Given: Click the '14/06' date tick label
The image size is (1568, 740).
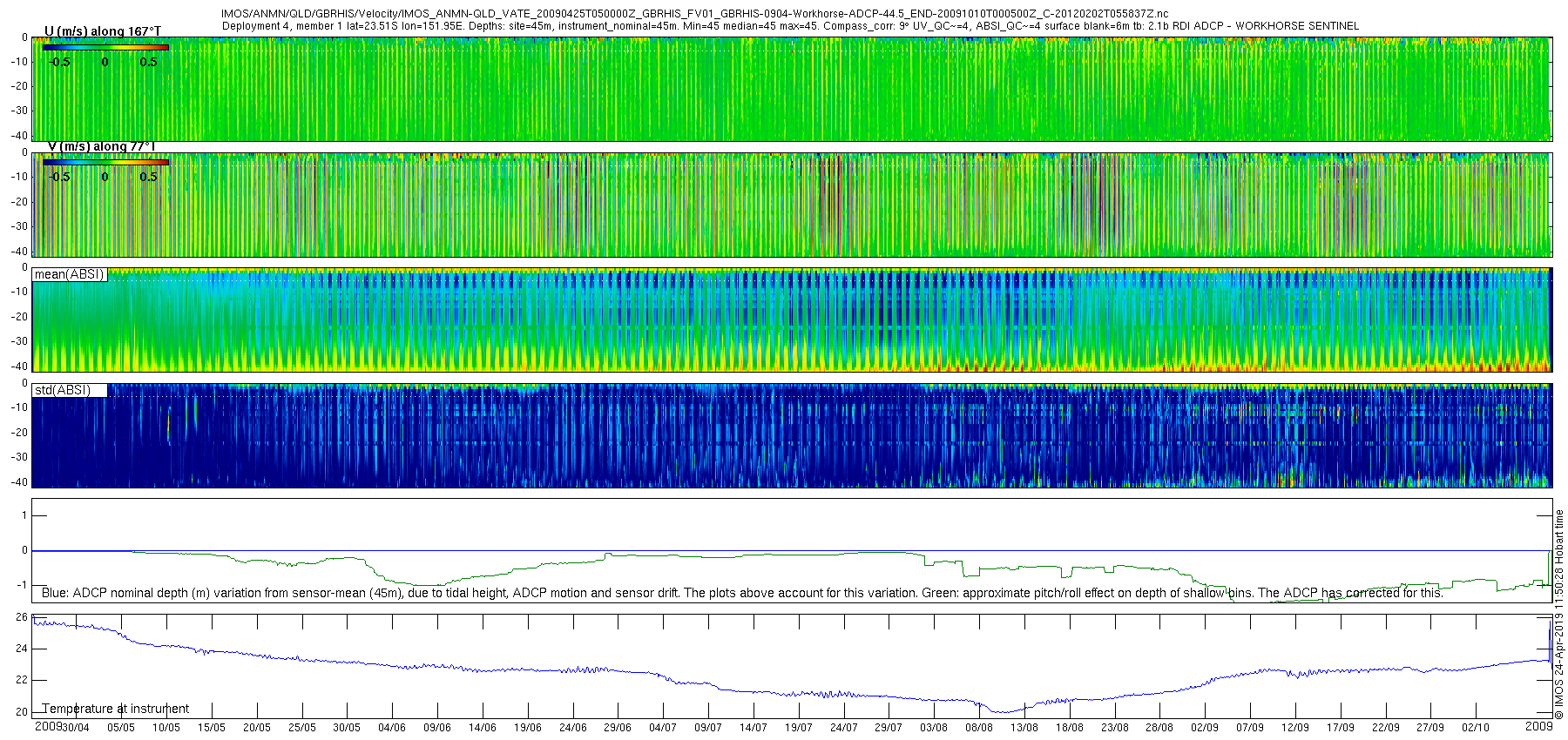Looking at the screenshot, I should pos(483,728).
